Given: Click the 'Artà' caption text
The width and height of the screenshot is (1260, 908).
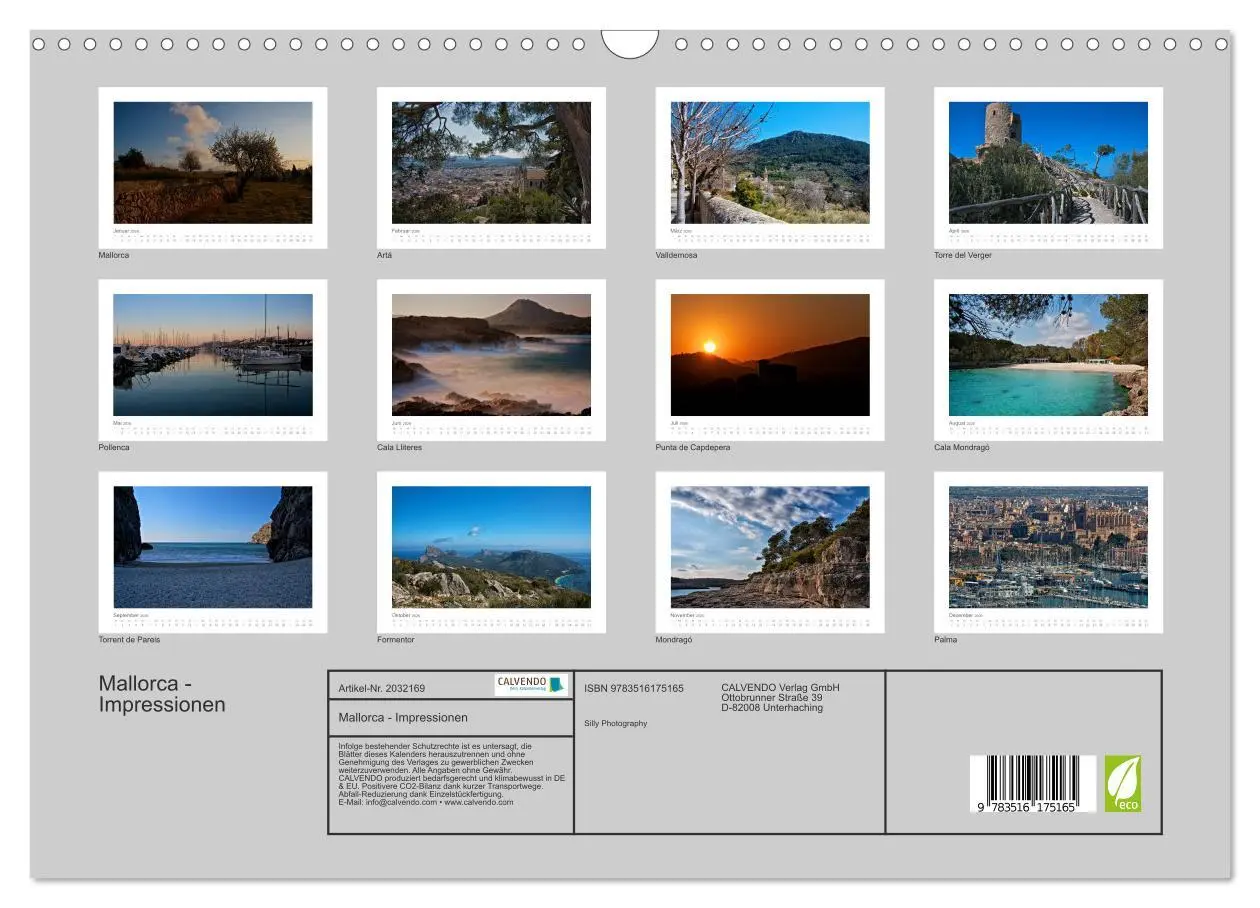Looking at the screenshot, I should [384, 255].
